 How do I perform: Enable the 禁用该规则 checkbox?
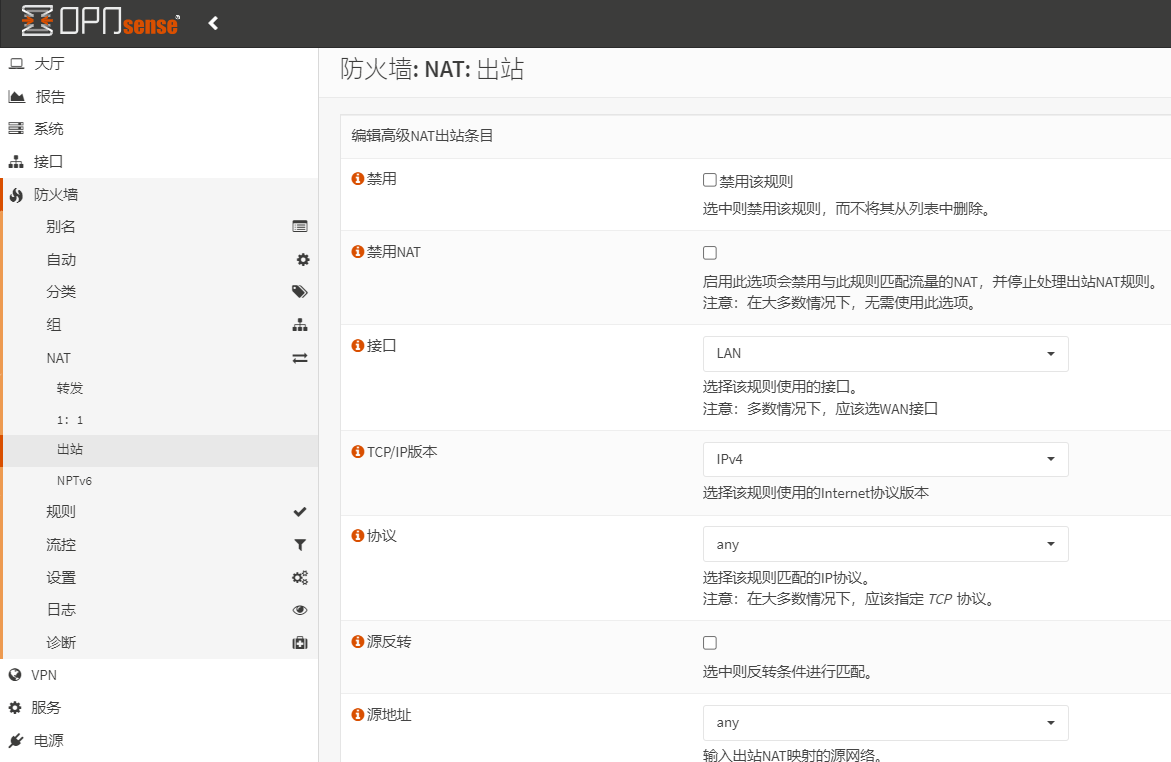coord(710,180)
